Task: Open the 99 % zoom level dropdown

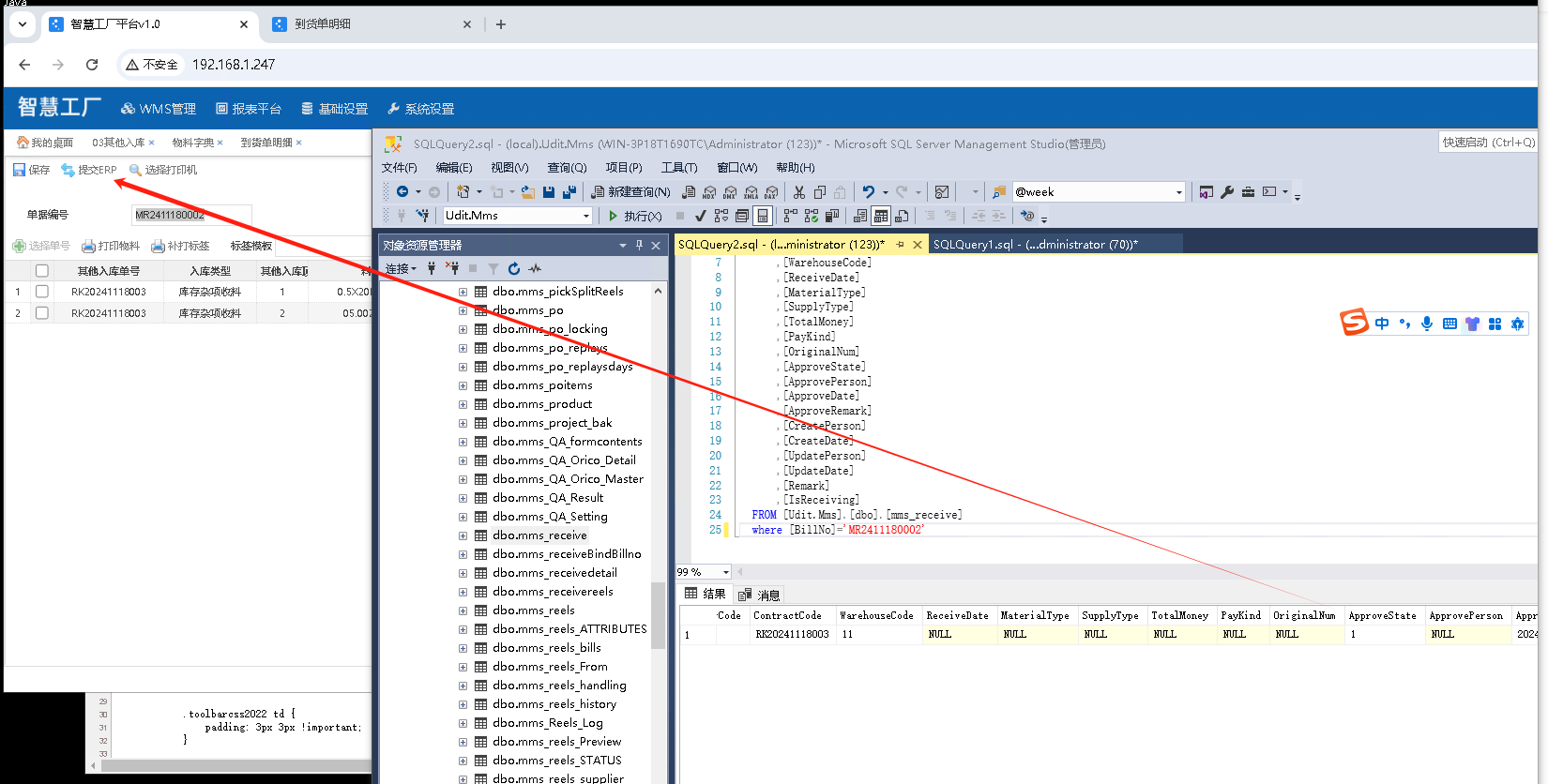Action: click(725, 572)
